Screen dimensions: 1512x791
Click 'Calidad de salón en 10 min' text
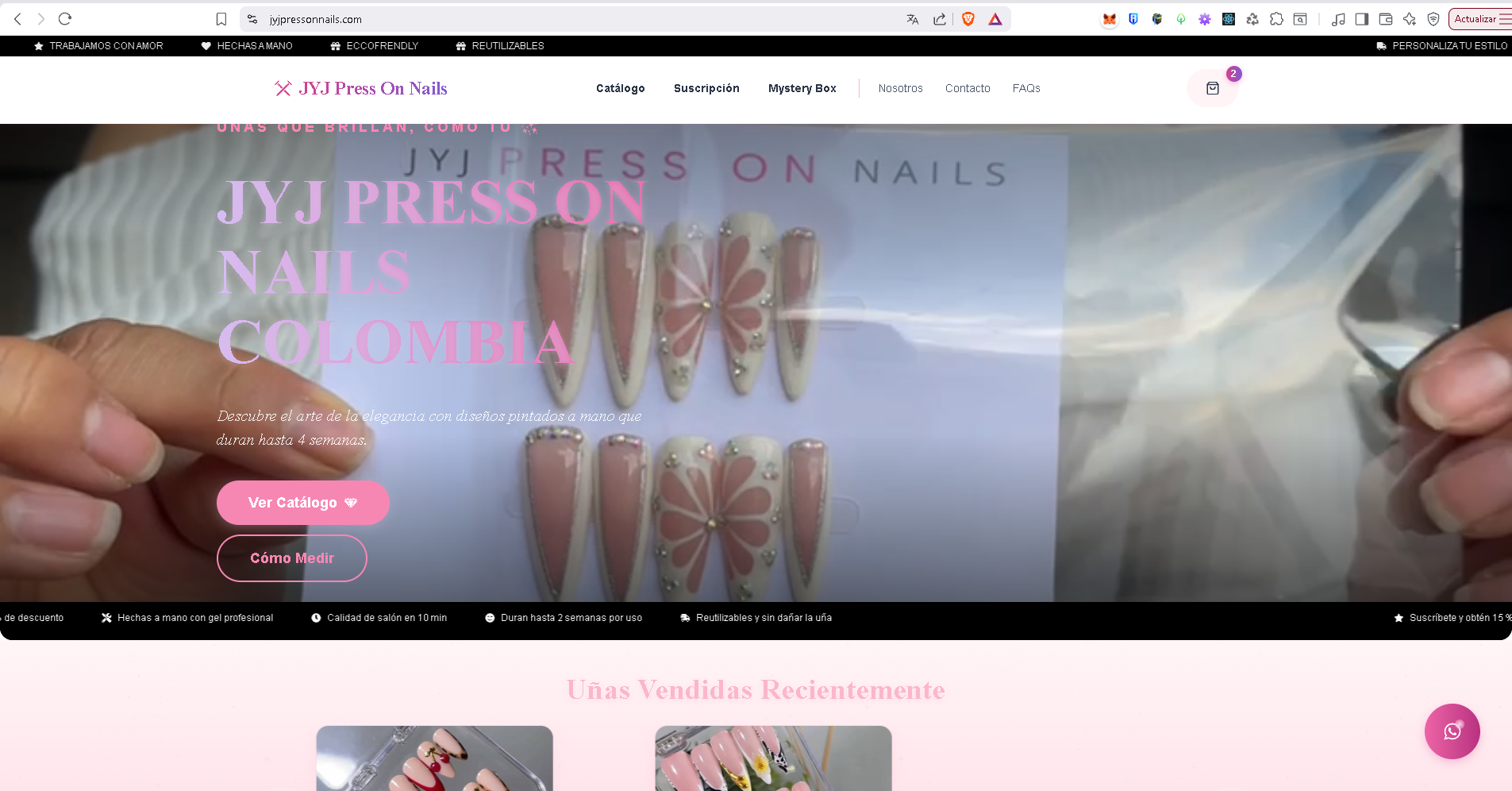click(387, 618)
